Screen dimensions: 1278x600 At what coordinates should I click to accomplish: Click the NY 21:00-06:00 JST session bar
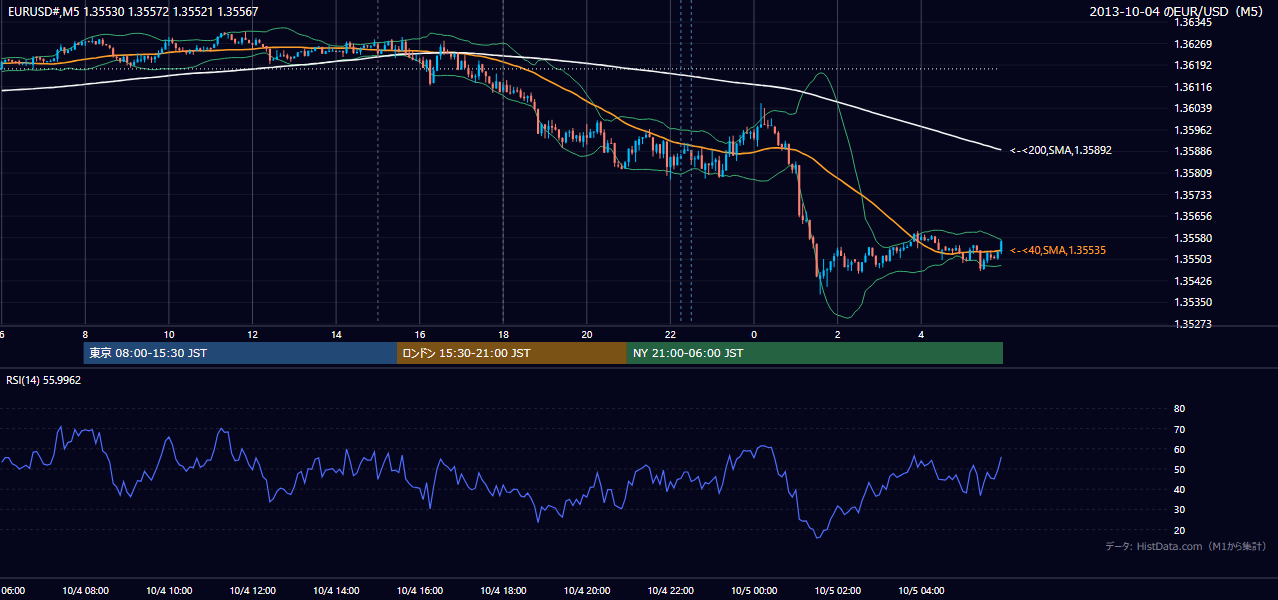pos(815,353)
